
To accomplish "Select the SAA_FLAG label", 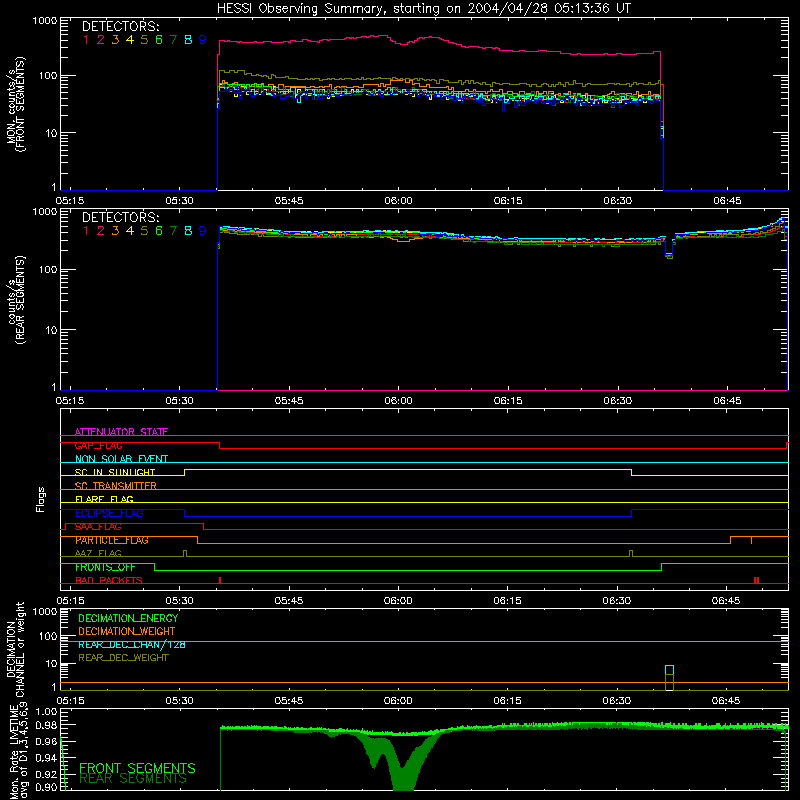I will coord(98,527).
